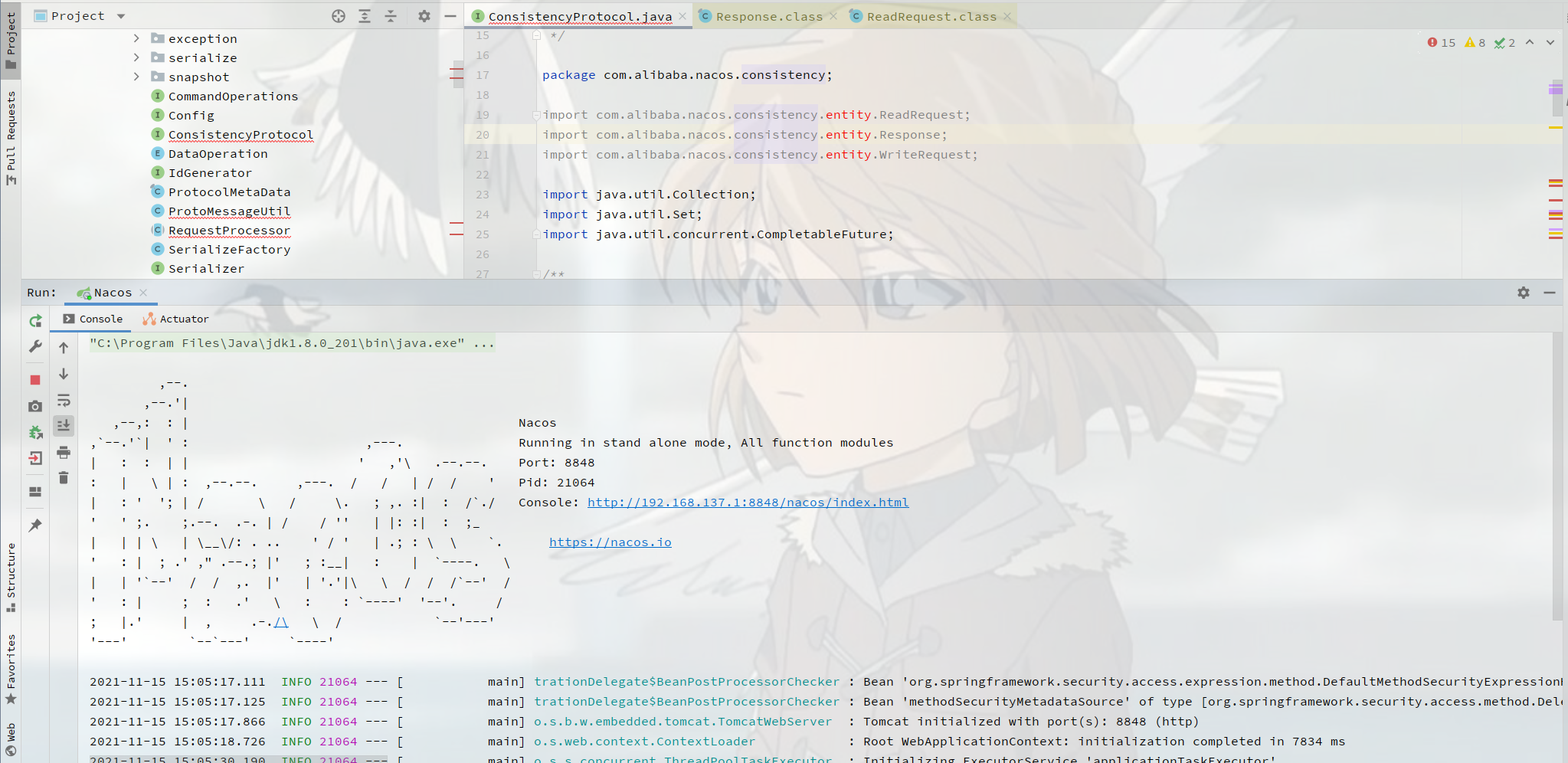Select DataOperation in project tree
The image size is (1568, 763).
point(218,154)
